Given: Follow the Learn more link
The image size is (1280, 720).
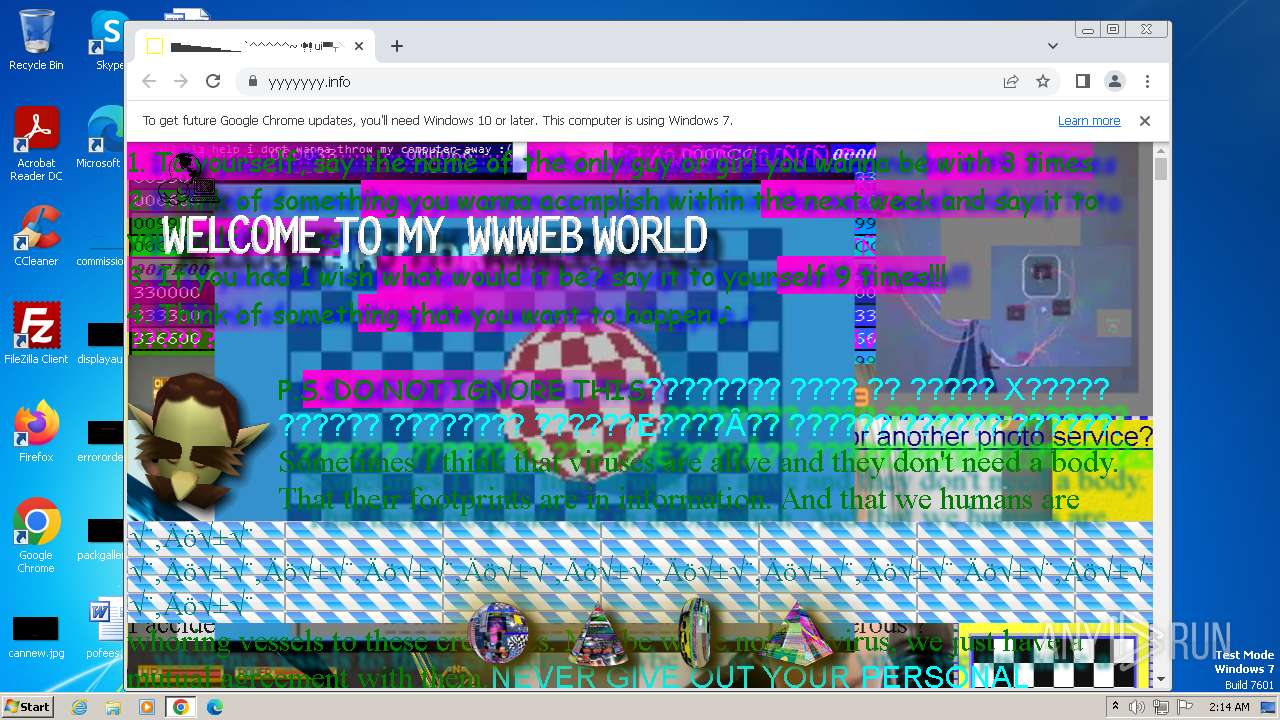Looking at the screenshot, I should point(1089,121).
